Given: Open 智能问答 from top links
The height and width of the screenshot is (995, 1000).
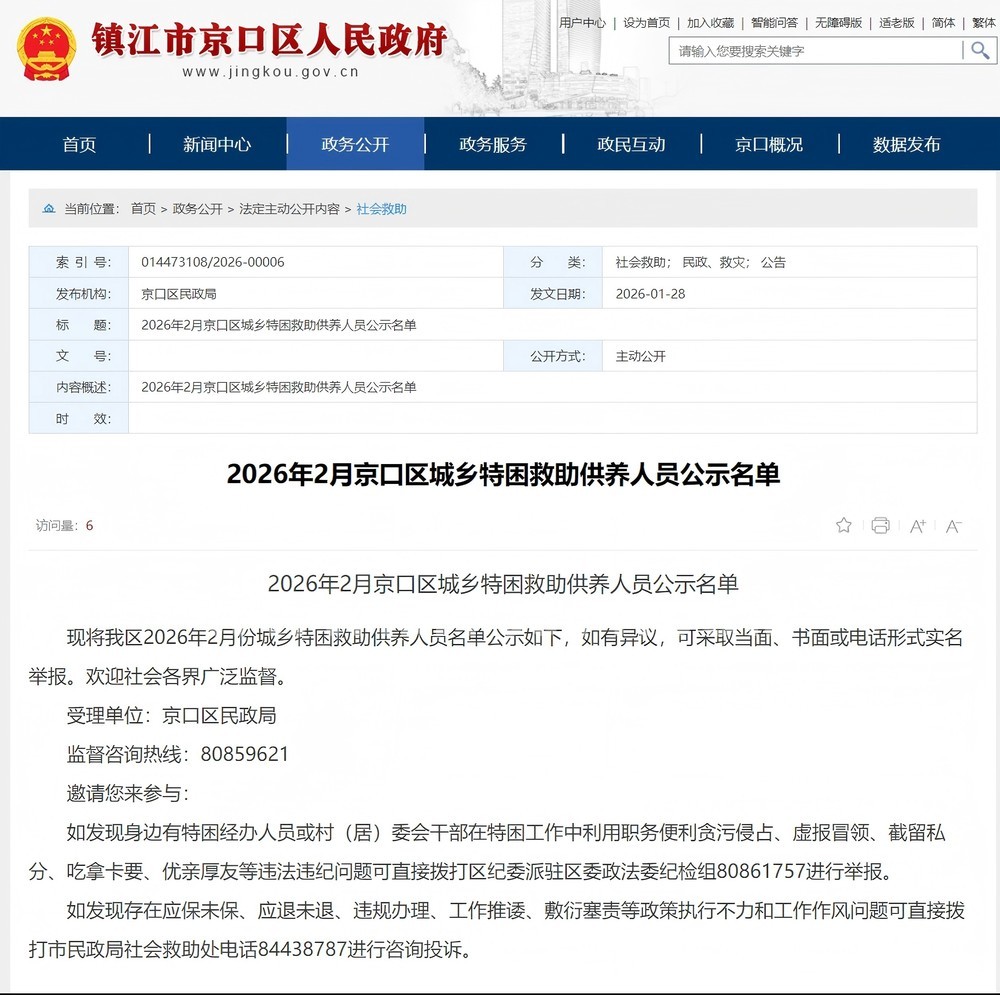Looking at the screenshot, I should (774, 22).
